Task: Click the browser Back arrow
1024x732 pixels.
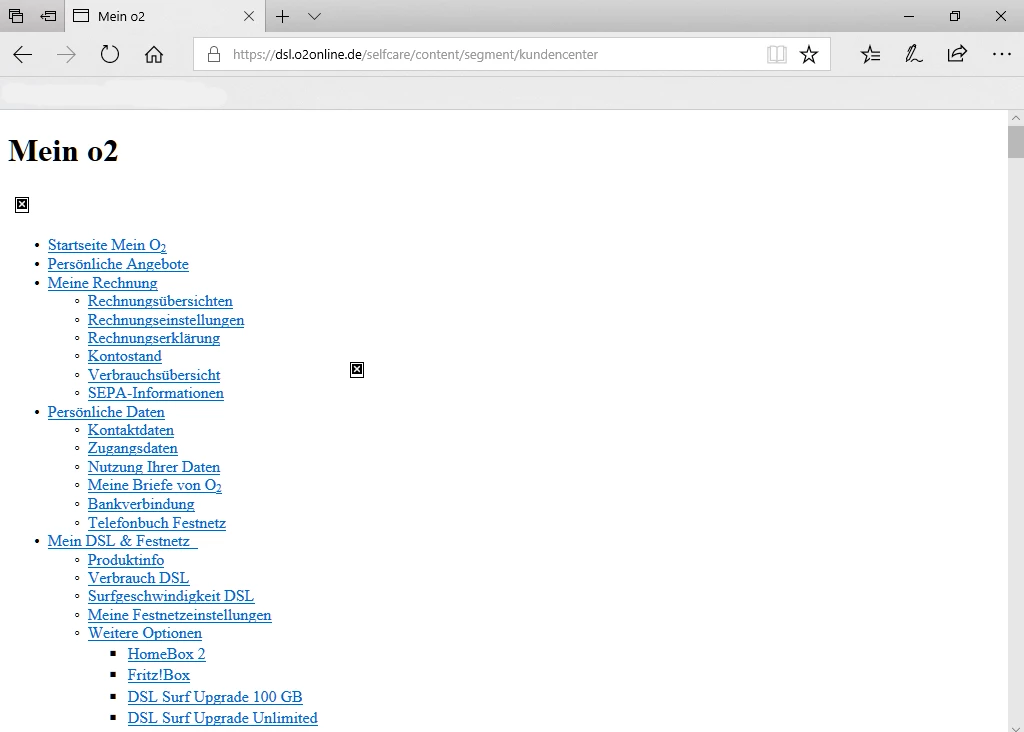Action: (23, 55)
